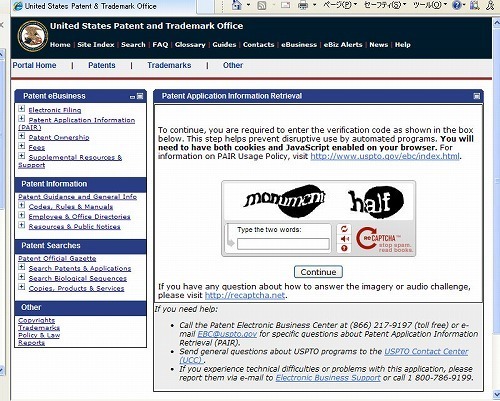Focus the 'Type the two words' field
The width and height of the screenshot is (500, 401).
click(x=283, y=244)
